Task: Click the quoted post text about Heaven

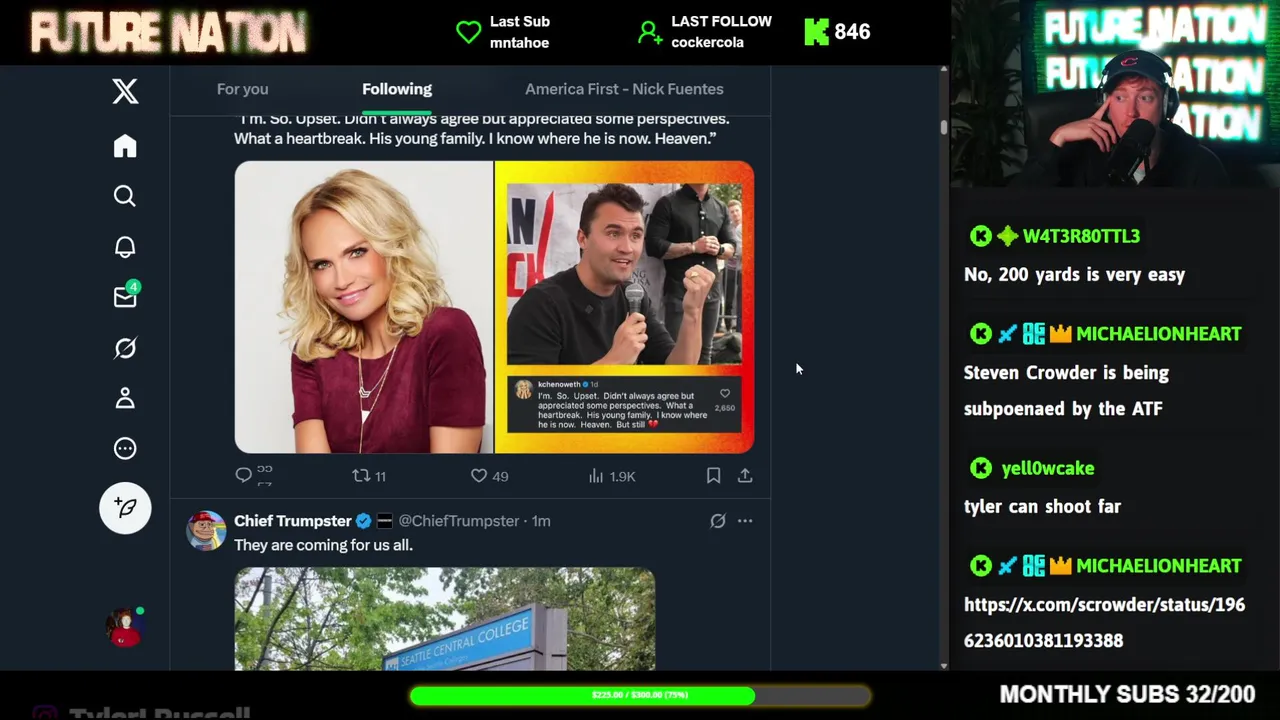Action: [482, 129]
